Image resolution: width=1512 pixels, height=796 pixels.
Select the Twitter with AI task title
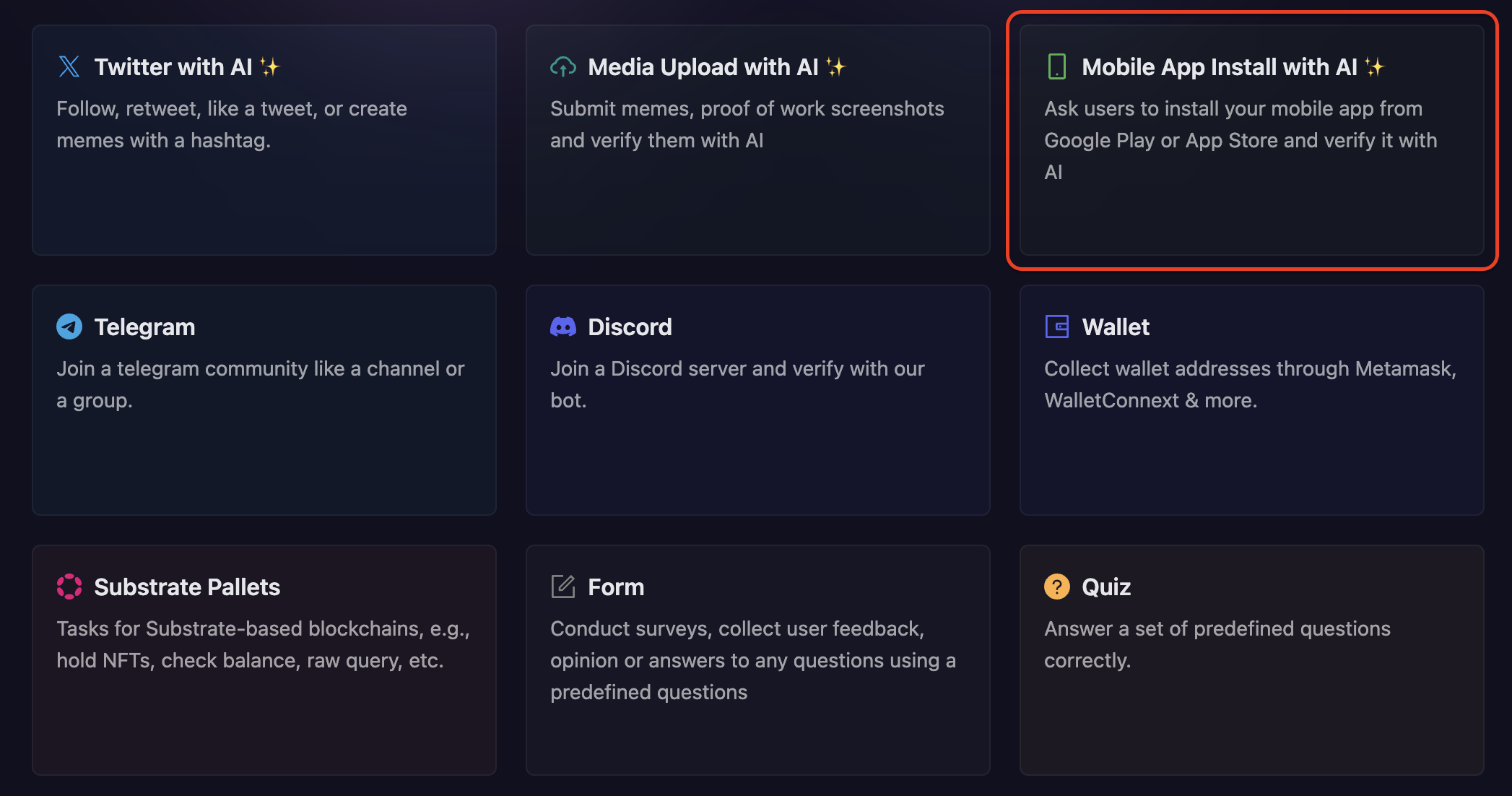pos(173,67)
